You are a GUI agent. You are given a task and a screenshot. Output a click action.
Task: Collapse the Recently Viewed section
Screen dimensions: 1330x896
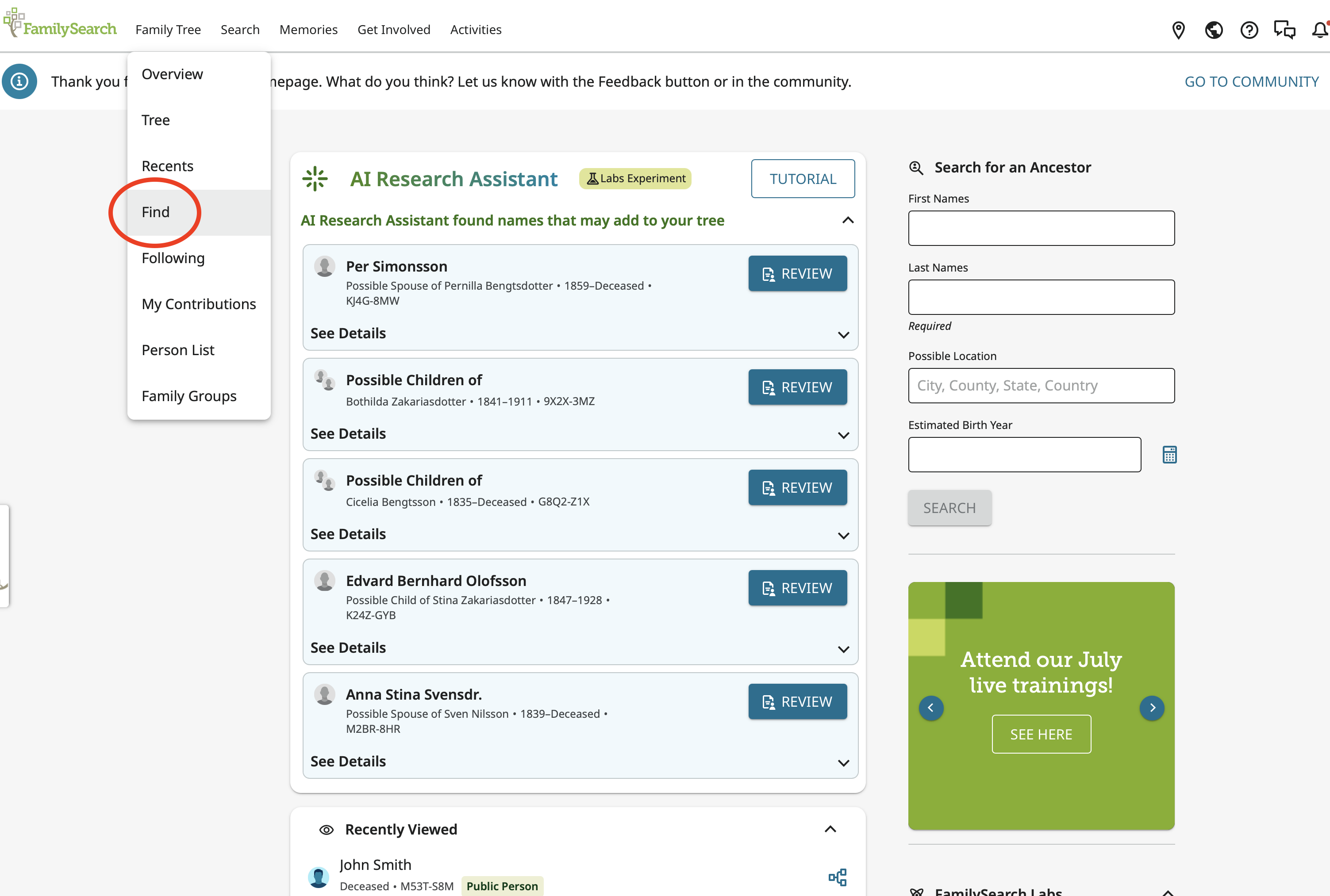[x=830, y=829]
